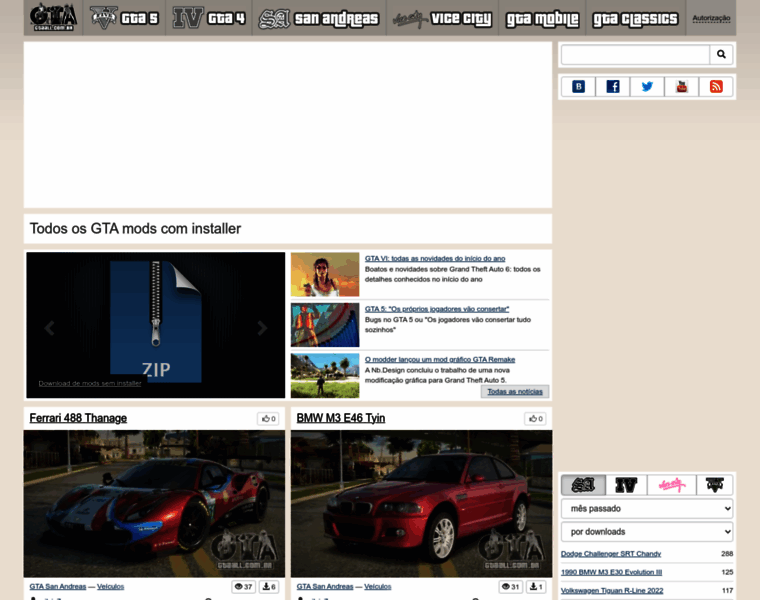Open the Twitter social icon
Image resolution: width=760 pixels, height=600 pixels.
[x=647, y=86]
